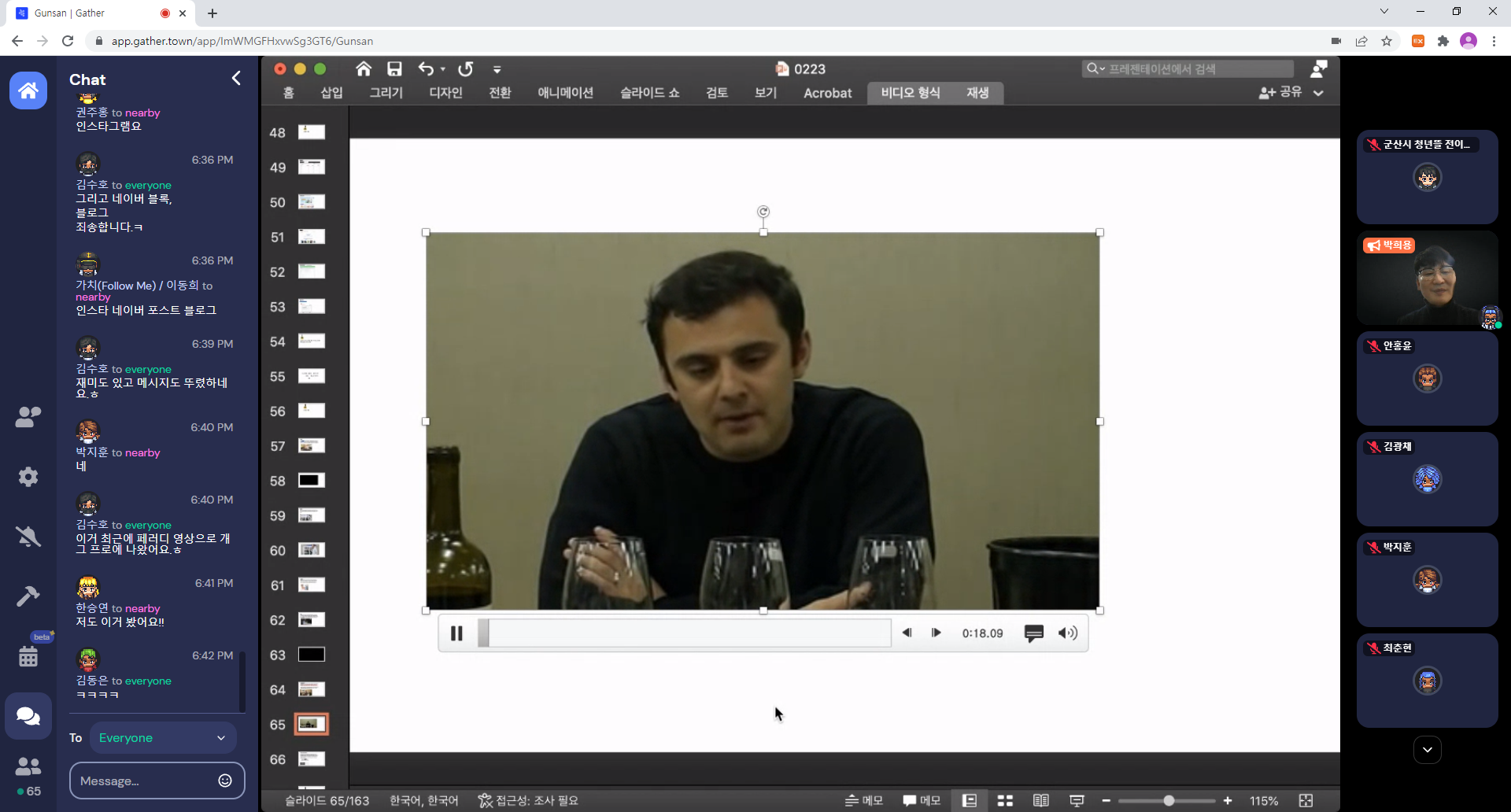
Task: Toggle video volume speaker icon
Action: (1067, 633)
